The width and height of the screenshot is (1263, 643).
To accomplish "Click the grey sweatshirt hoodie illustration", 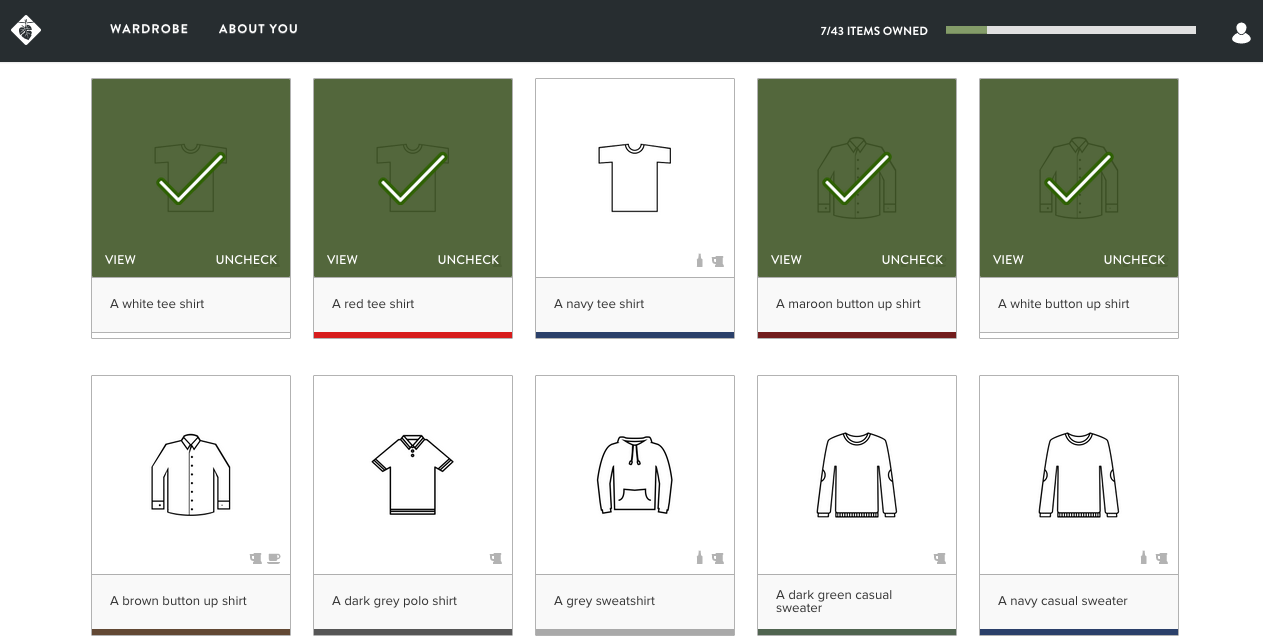I will tap(634, 474).
